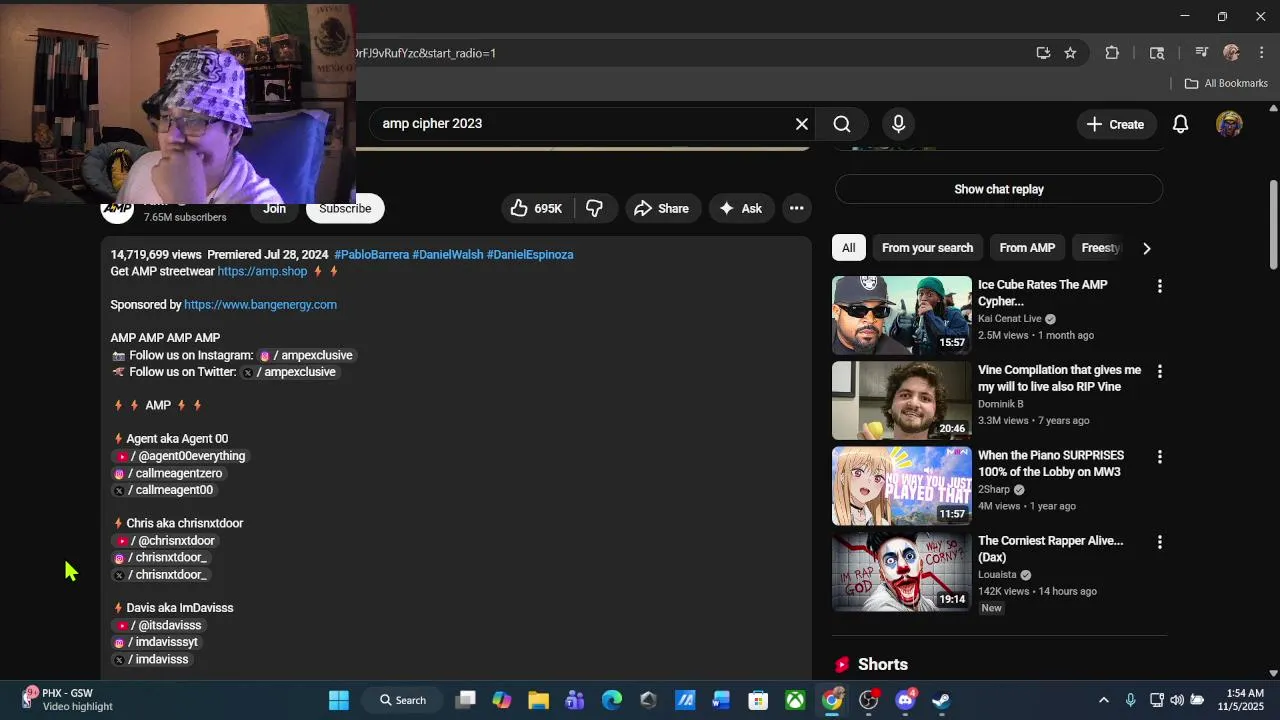Open callmeagent00 X profile link
The image size is (1280, 720).
[x=163, y=490]
